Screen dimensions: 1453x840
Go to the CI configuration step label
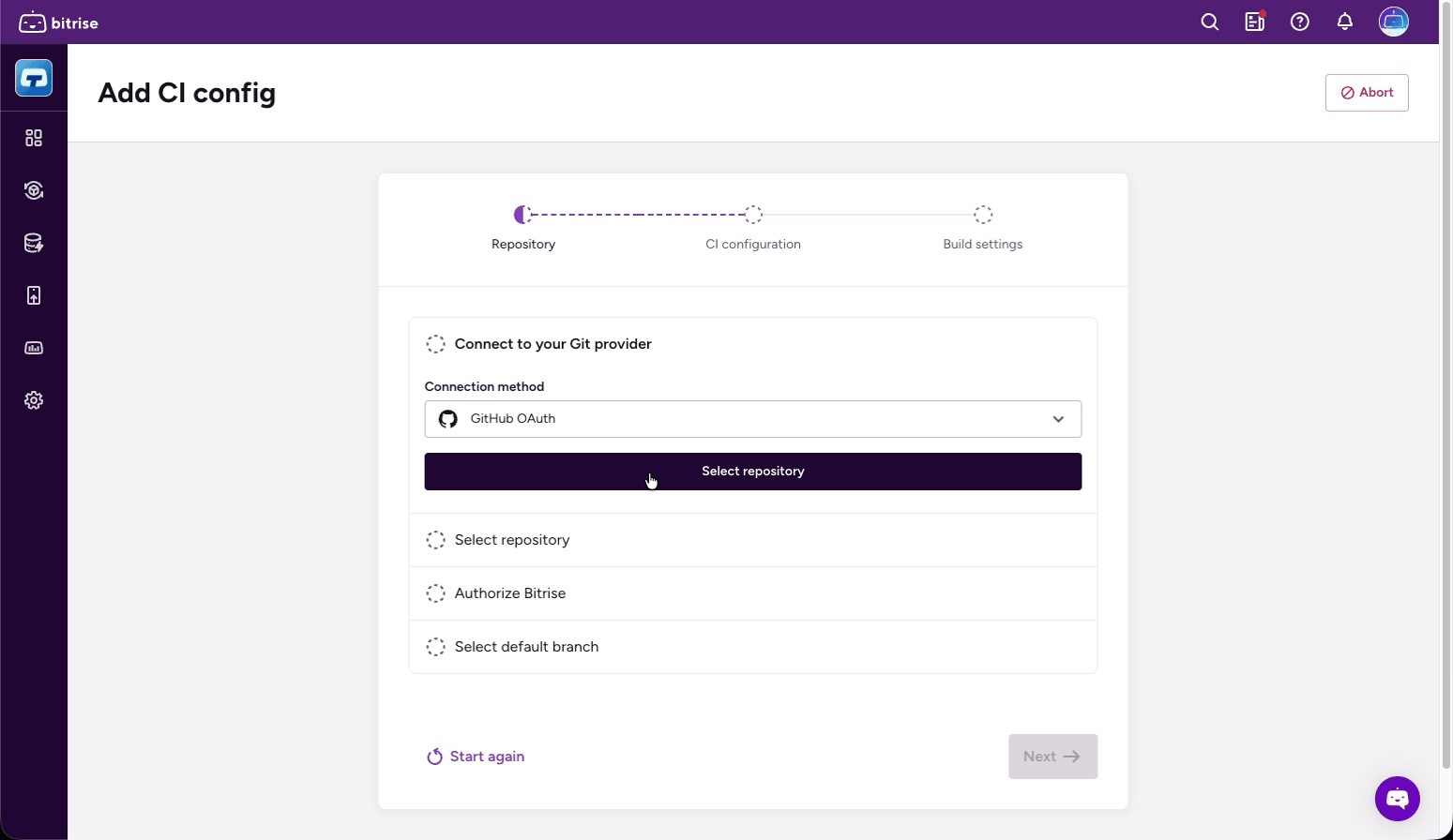click(753, 244)
